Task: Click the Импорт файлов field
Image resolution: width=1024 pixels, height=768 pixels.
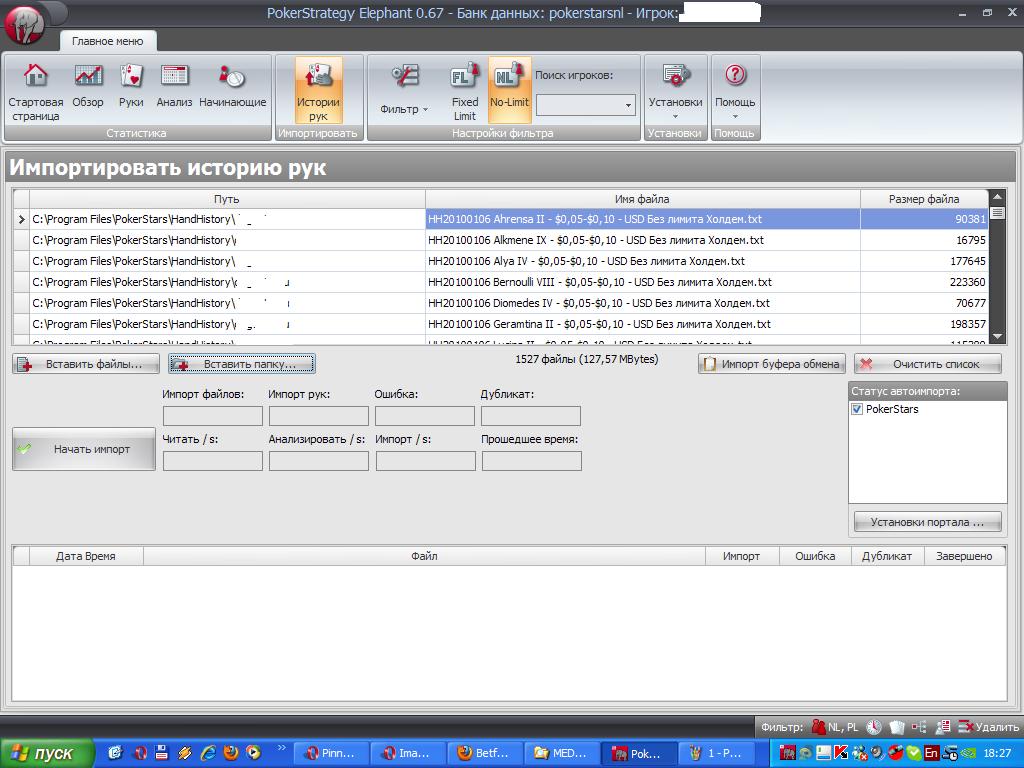Action: point(213,416)
